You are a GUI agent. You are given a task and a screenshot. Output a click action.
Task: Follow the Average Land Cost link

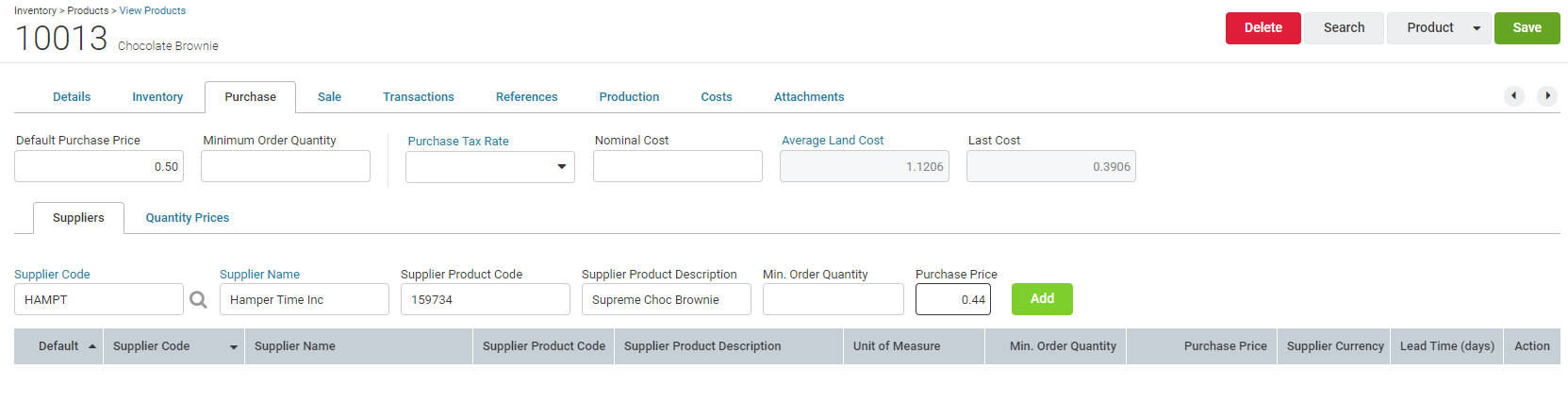(833, 141)
